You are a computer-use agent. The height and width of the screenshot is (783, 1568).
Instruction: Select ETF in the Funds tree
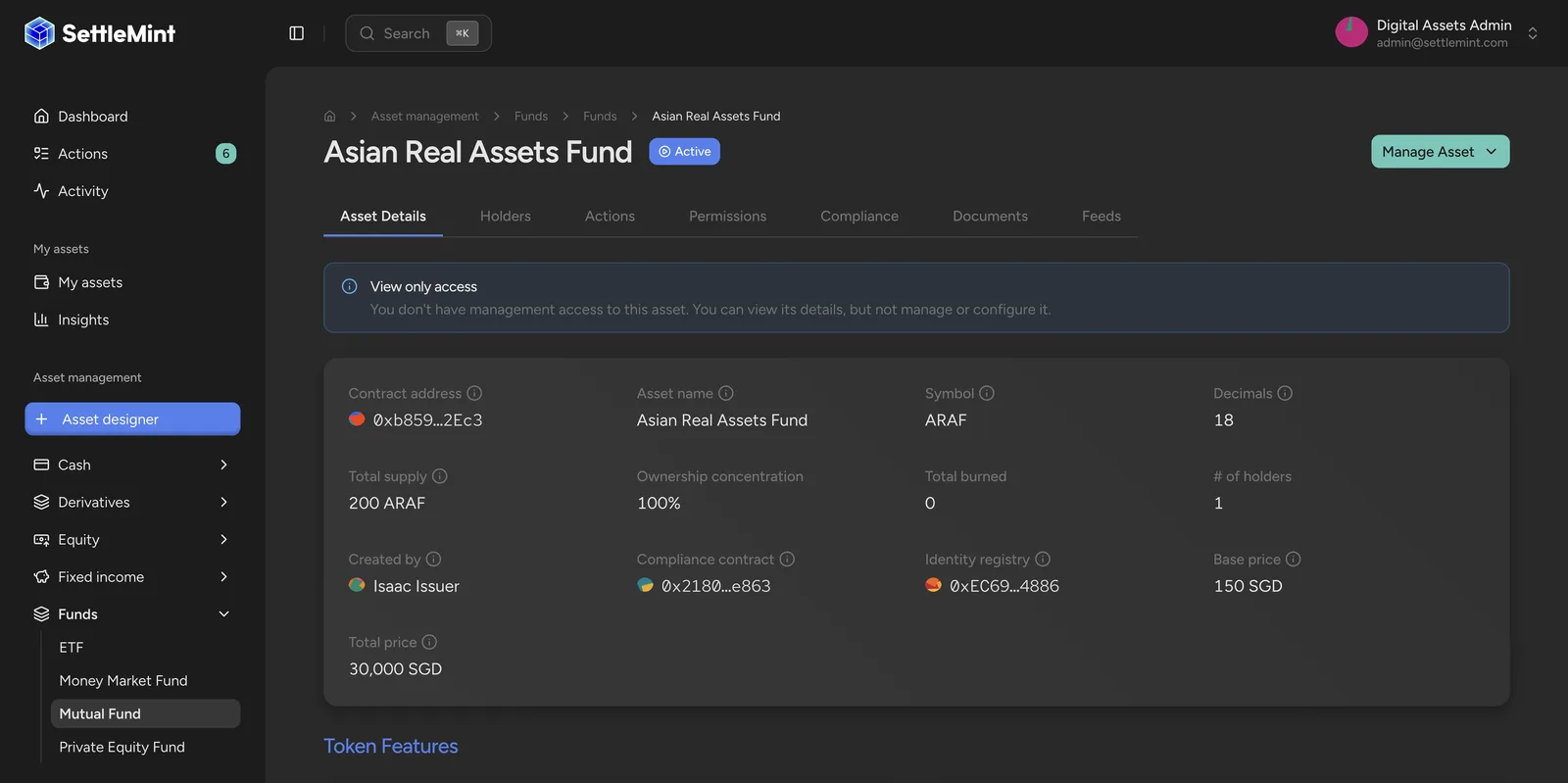pyautogui.click(x=72, y=648)
